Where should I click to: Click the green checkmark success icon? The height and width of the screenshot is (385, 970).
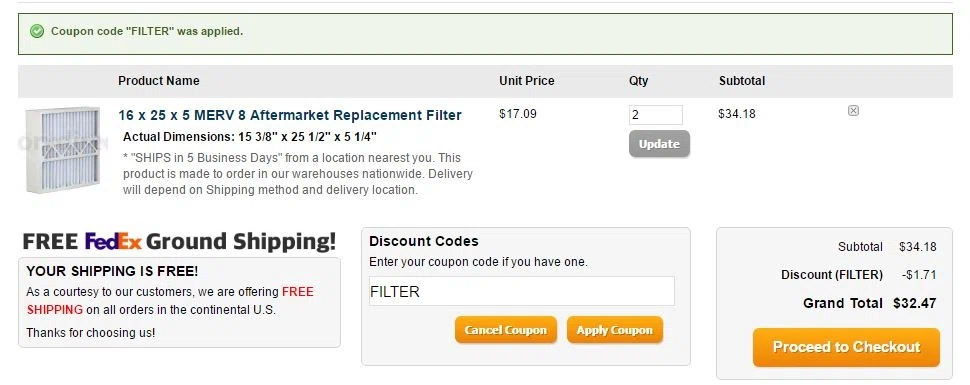[37, 31]
